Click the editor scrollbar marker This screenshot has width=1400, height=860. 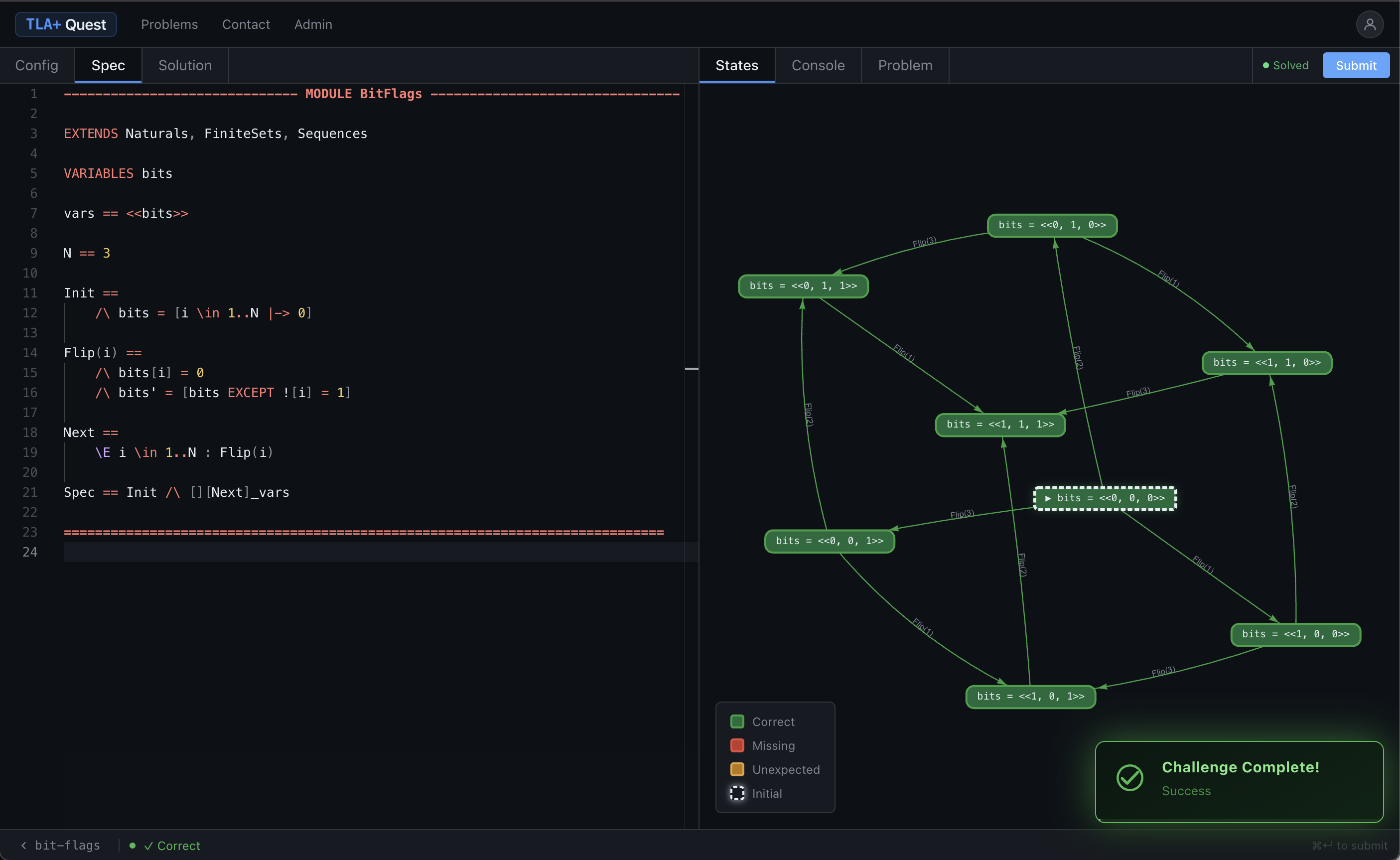click(692, 369)
